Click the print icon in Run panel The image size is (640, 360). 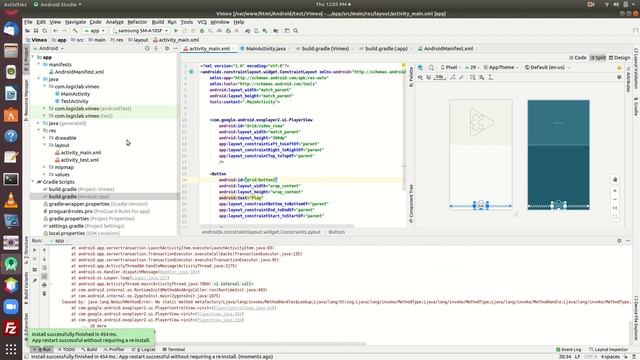point(44,284)
